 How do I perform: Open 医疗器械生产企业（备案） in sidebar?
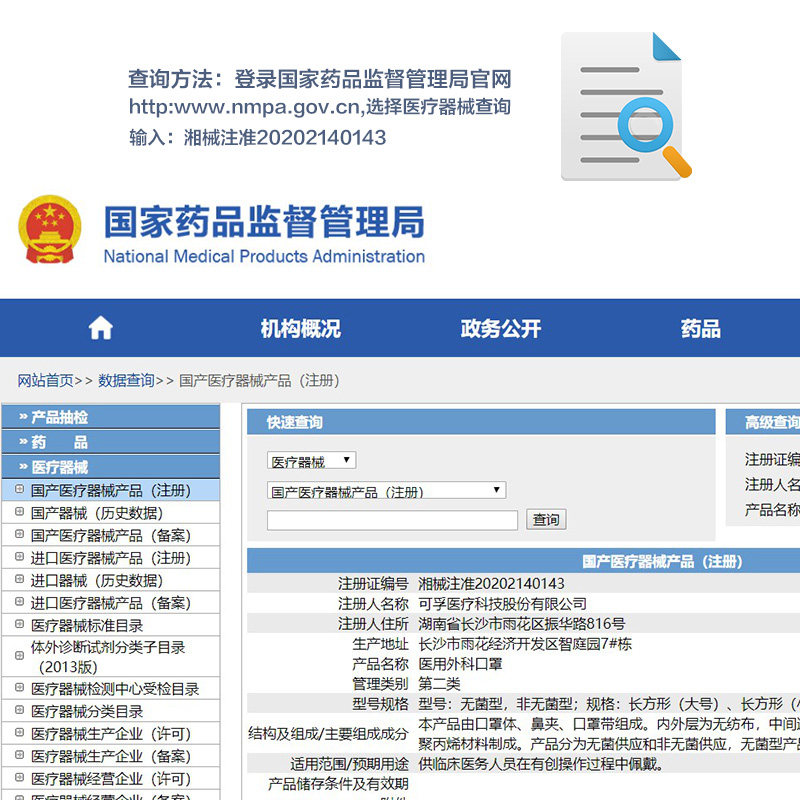click(111, 756)
